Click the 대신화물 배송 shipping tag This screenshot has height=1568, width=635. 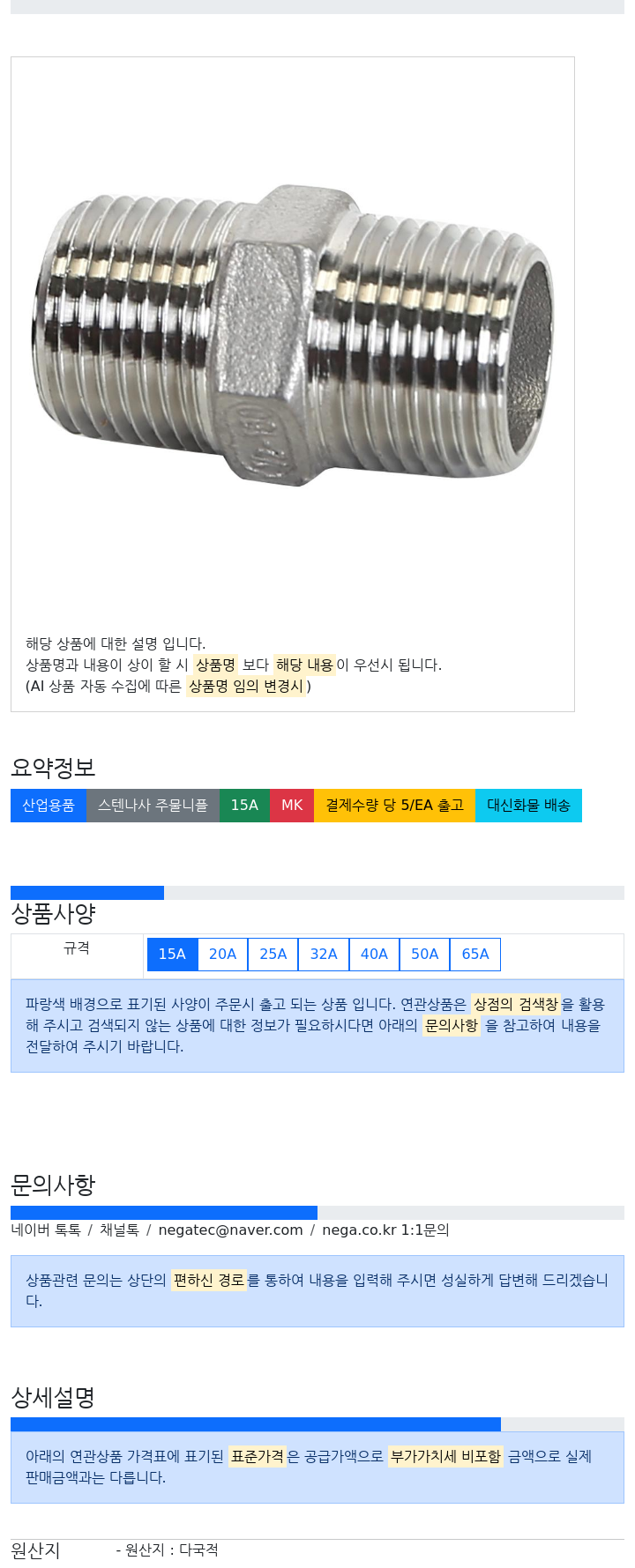pos(529,806)
